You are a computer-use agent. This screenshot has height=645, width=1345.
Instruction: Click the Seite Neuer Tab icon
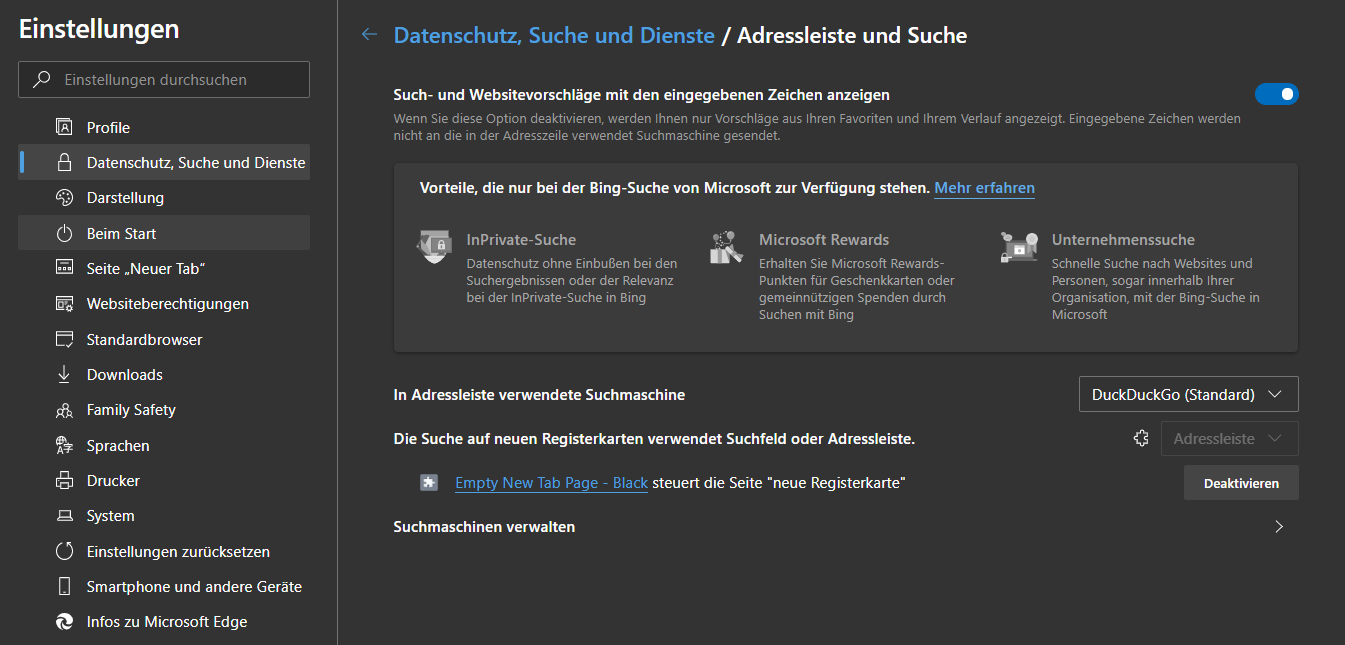pos(65,268)
